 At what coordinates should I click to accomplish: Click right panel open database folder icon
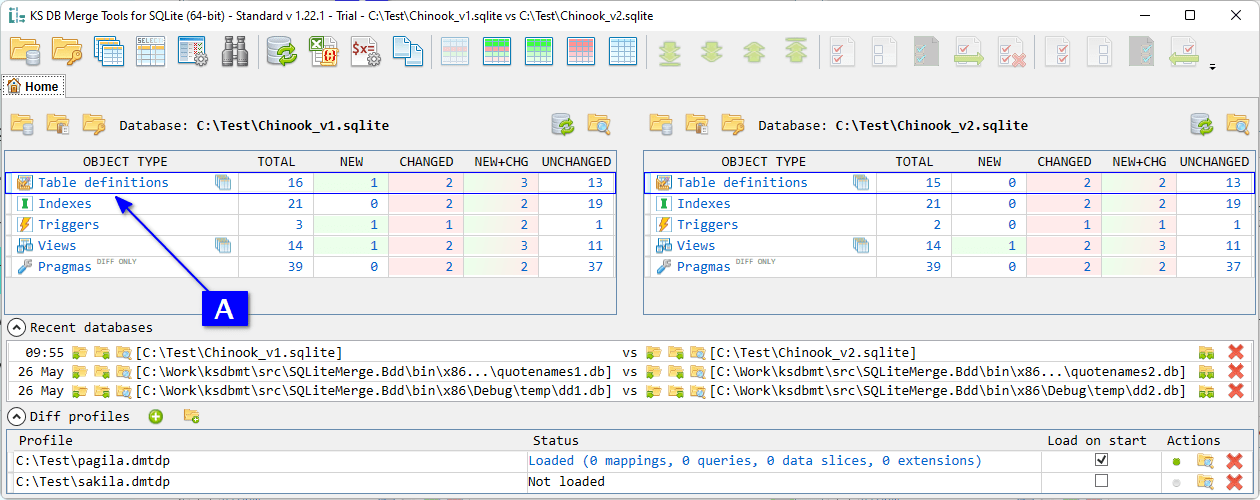click(x=661, y=125)
